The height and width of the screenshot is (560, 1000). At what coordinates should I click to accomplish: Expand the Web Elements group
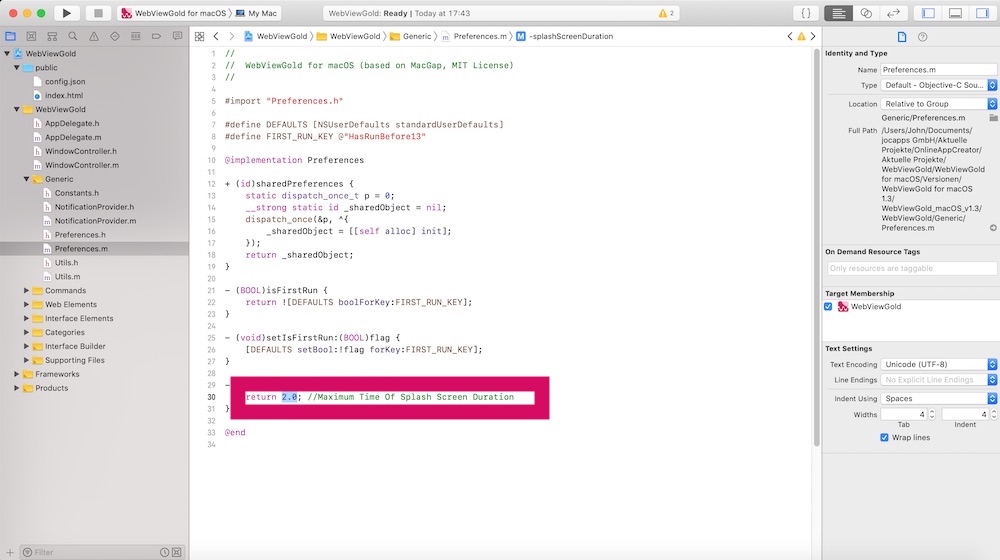26,304
